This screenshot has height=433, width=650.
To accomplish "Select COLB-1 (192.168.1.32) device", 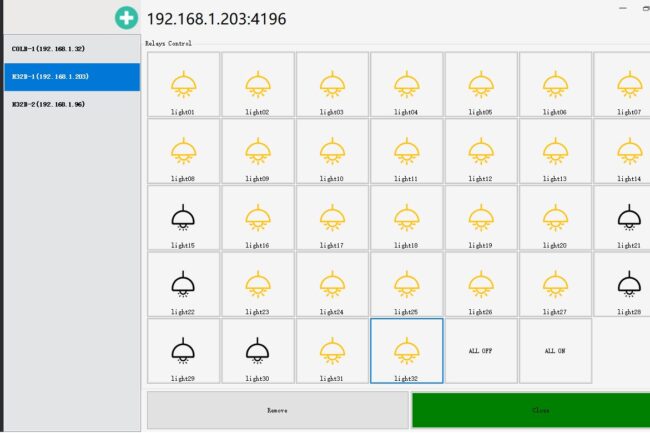I will pyautogui.click(x=70, y=48).
